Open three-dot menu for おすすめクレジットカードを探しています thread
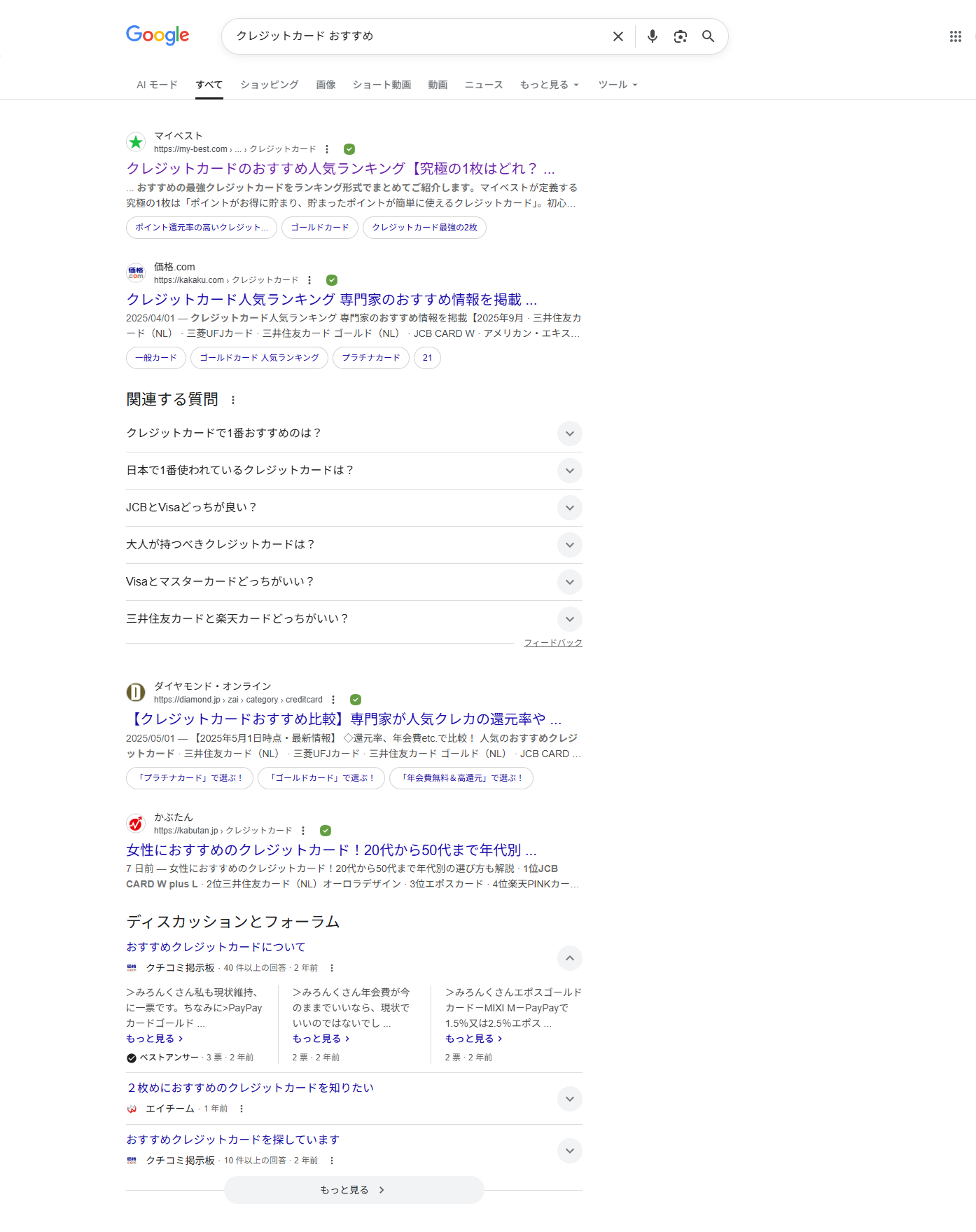The image size is (976, 1232). [332, 1161]
